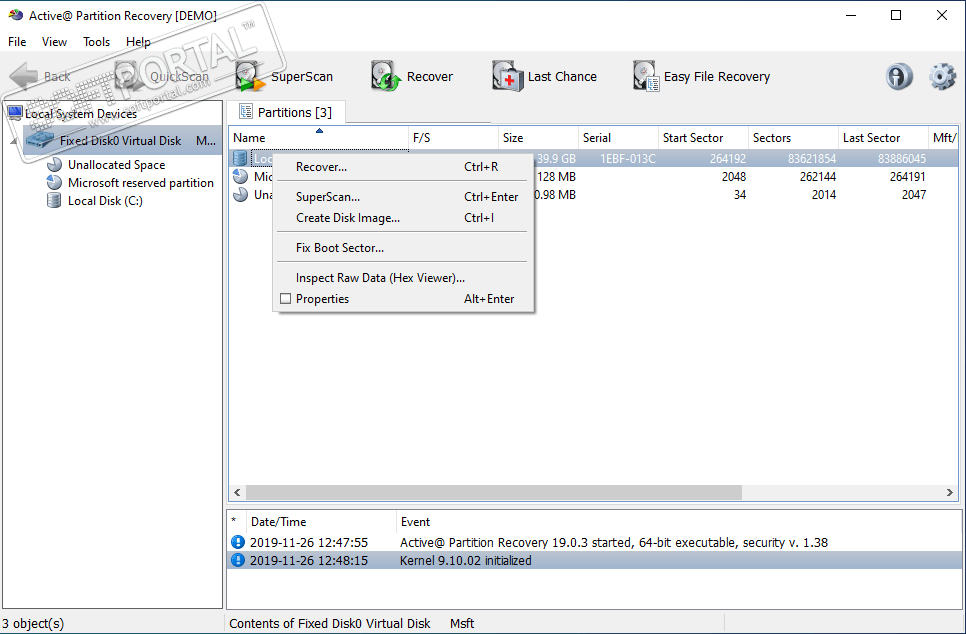Choose Recover... from the context menu
The width and height of the screenshot is (966, 634).
404,166
